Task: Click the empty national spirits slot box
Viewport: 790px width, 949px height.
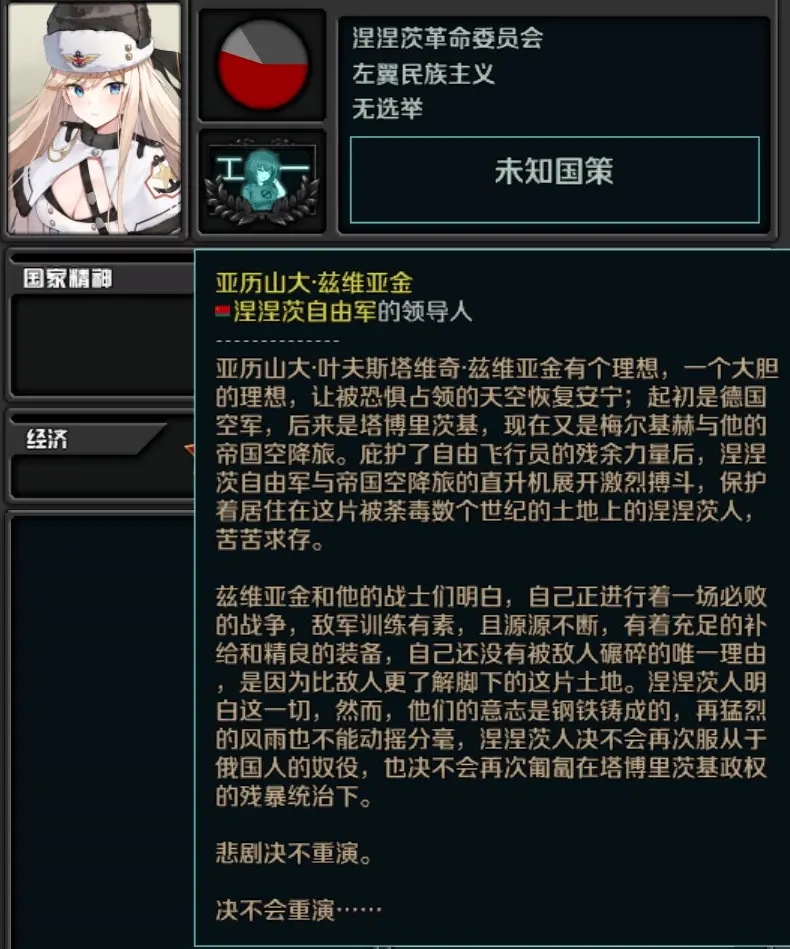Action: click(x=103, y=345)
